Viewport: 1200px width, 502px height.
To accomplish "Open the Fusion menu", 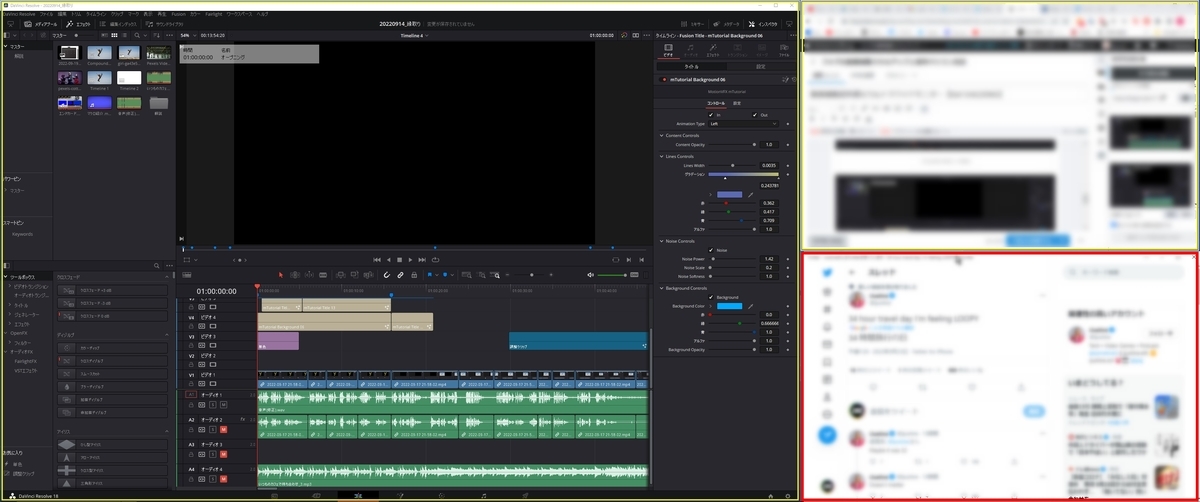I will 178,14.
